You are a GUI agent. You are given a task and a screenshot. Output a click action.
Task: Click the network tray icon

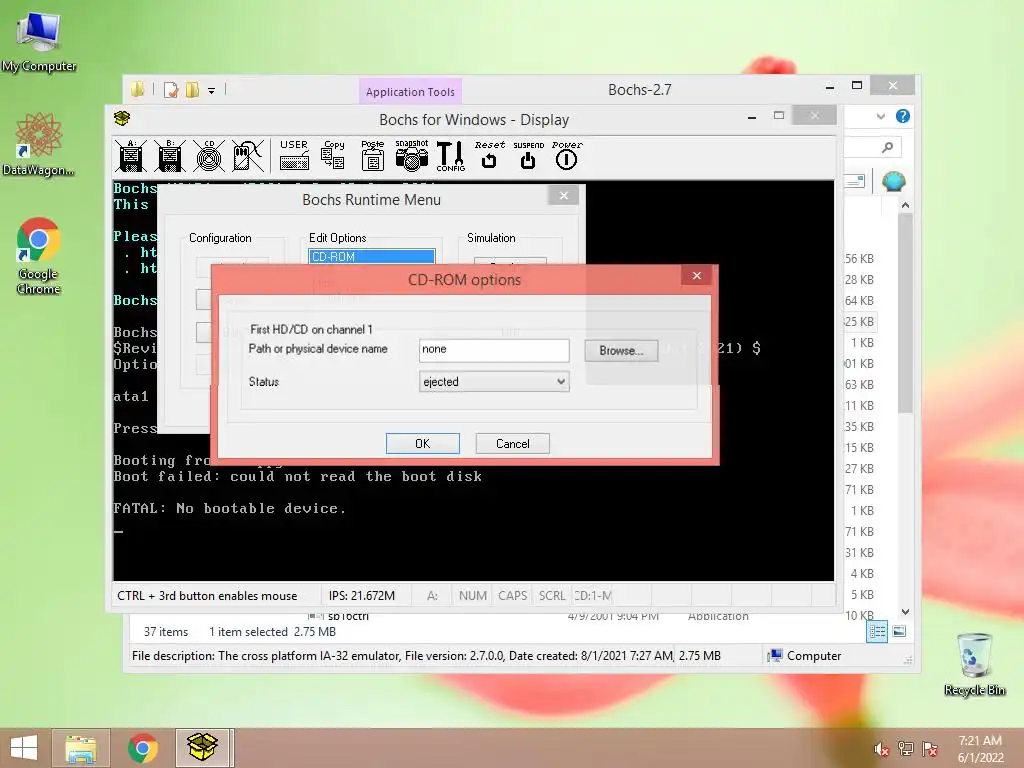(x=906, y=749)
